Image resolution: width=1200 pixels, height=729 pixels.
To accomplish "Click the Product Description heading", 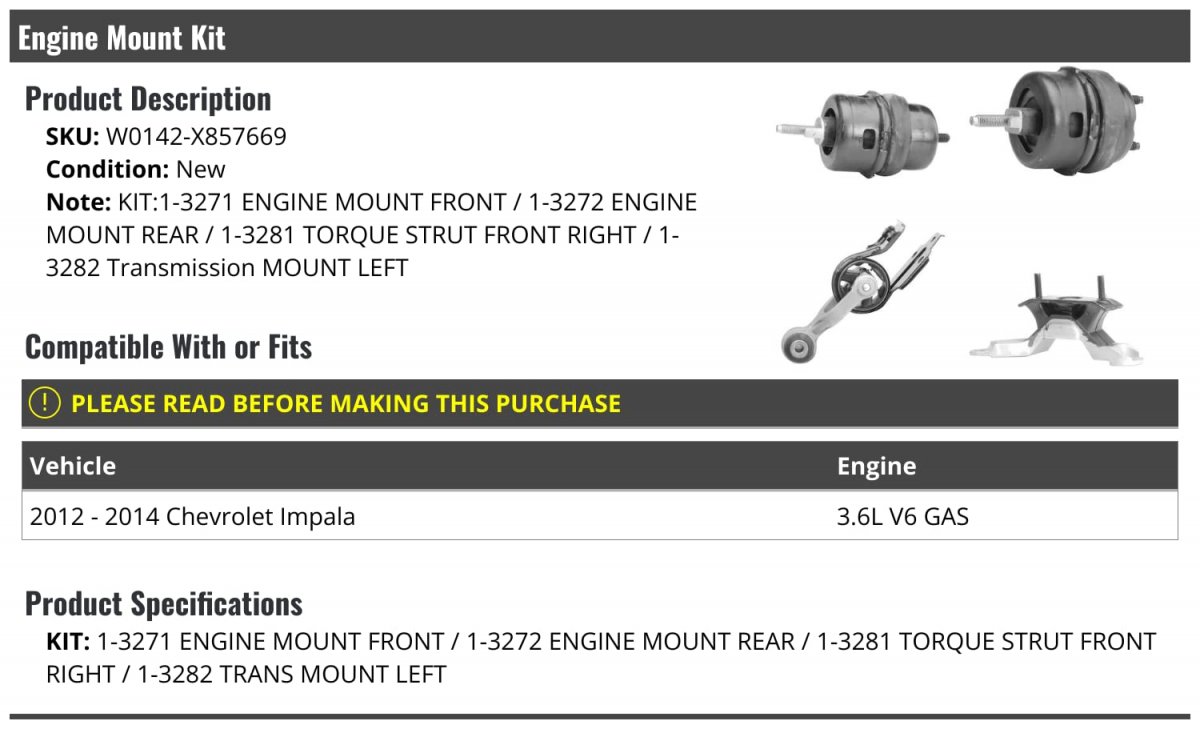I will point(148,99).
